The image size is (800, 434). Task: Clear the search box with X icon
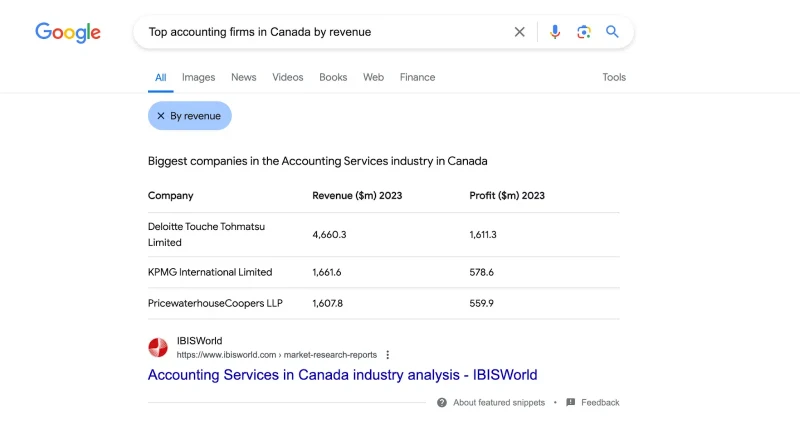[519, 32]
